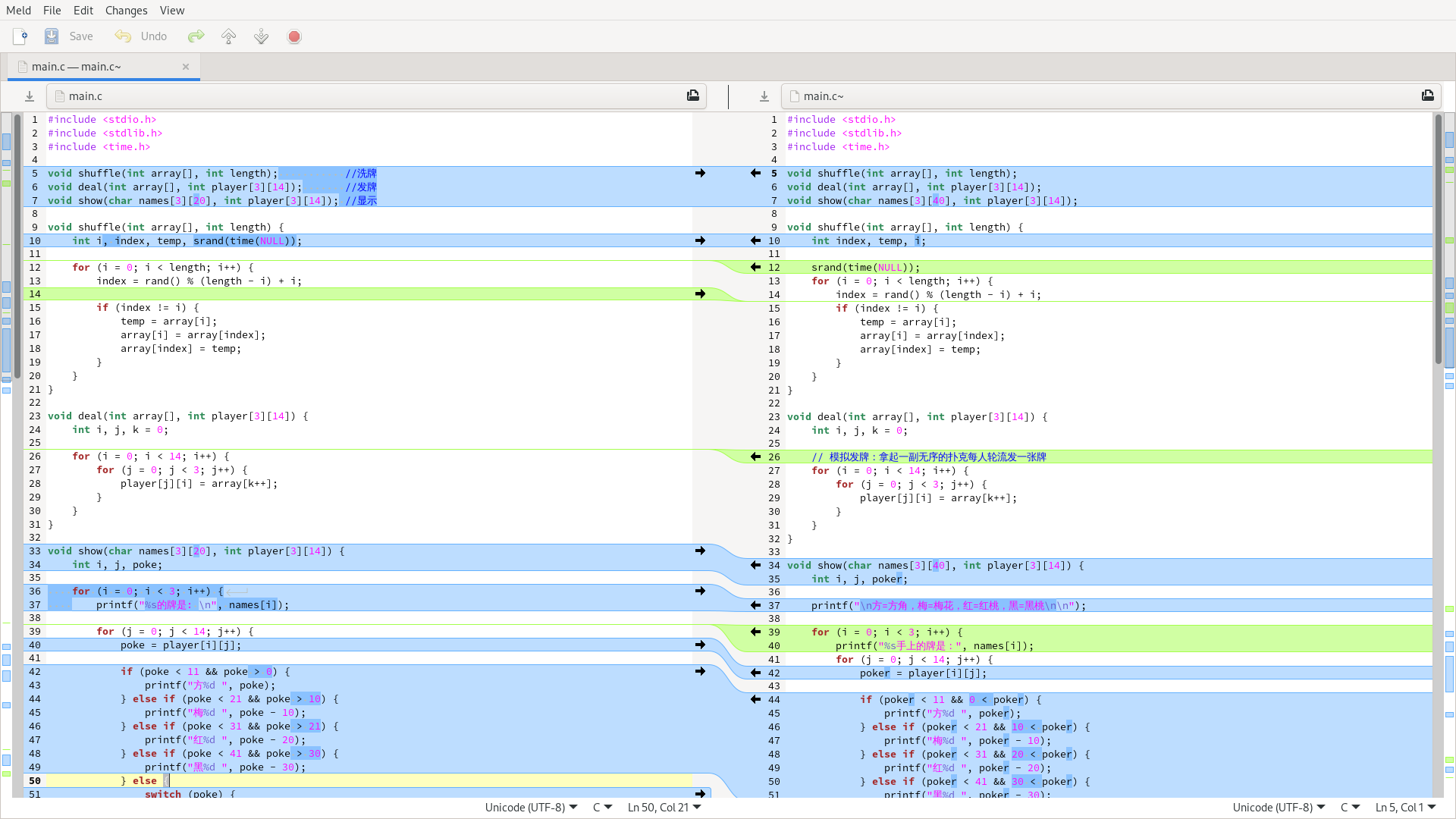This screenshot has width=1456, height=819.
Task: Open left pane C language dropdown
Action: click(x=603, y=808)
